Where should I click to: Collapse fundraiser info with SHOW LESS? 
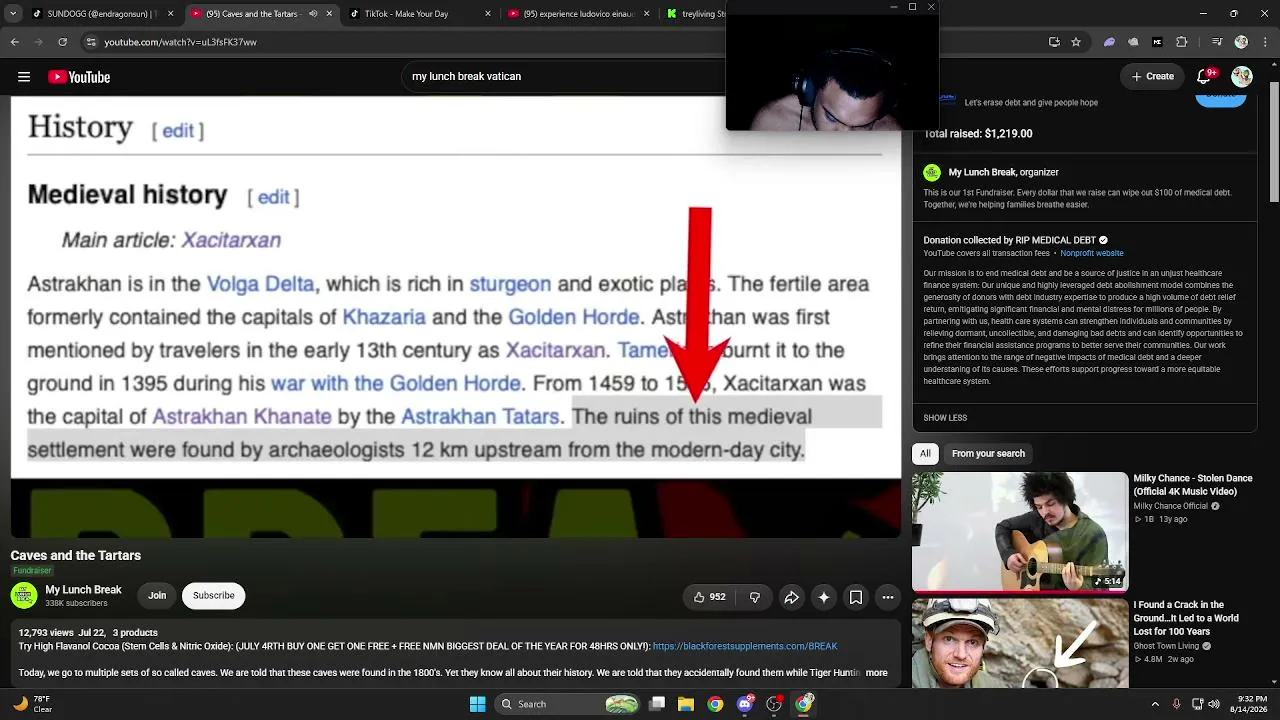click(x=945, y=418)
